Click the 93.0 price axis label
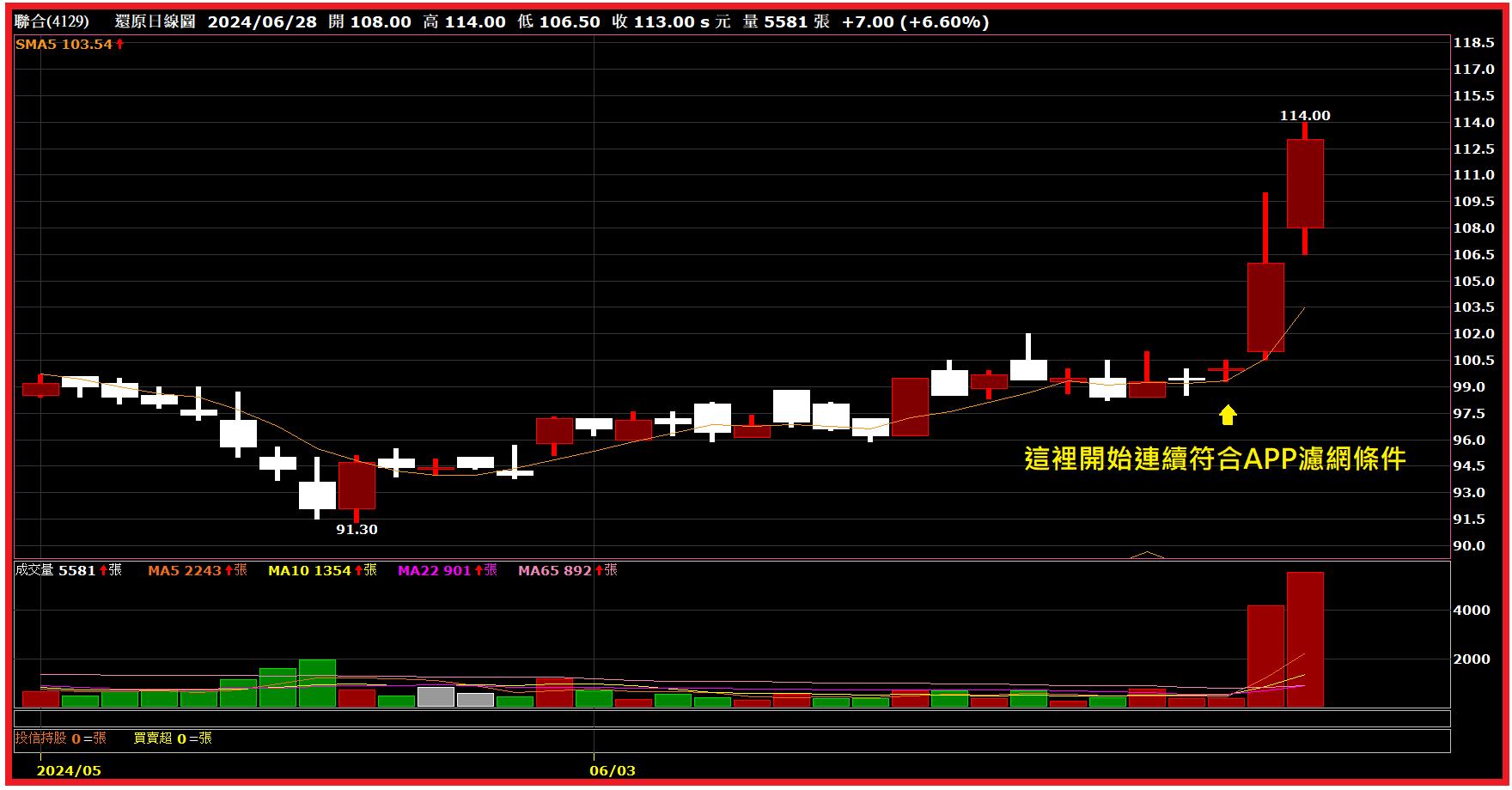This screenshot has width=1512, height=790. [x=1469, y=492]
